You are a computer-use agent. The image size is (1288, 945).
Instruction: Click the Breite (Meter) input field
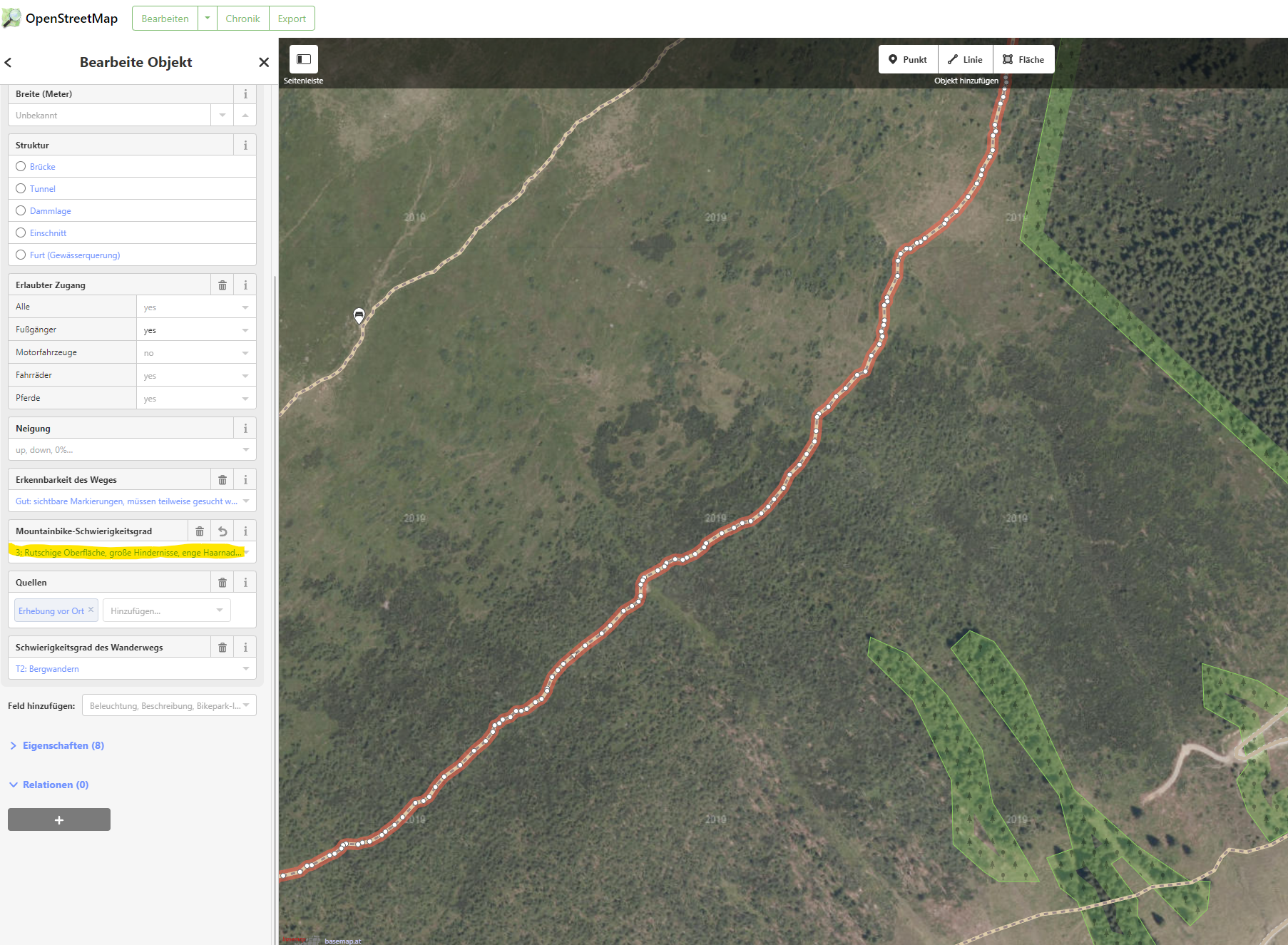(x=110, y=116)
